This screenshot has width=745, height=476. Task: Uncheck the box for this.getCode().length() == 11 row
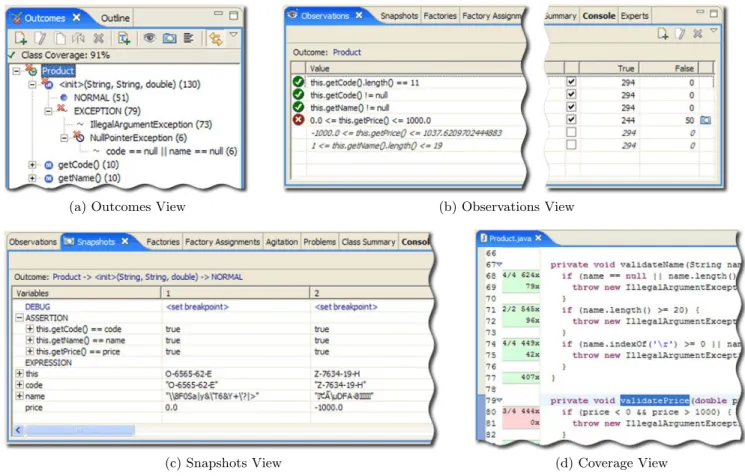coord(571,82)
